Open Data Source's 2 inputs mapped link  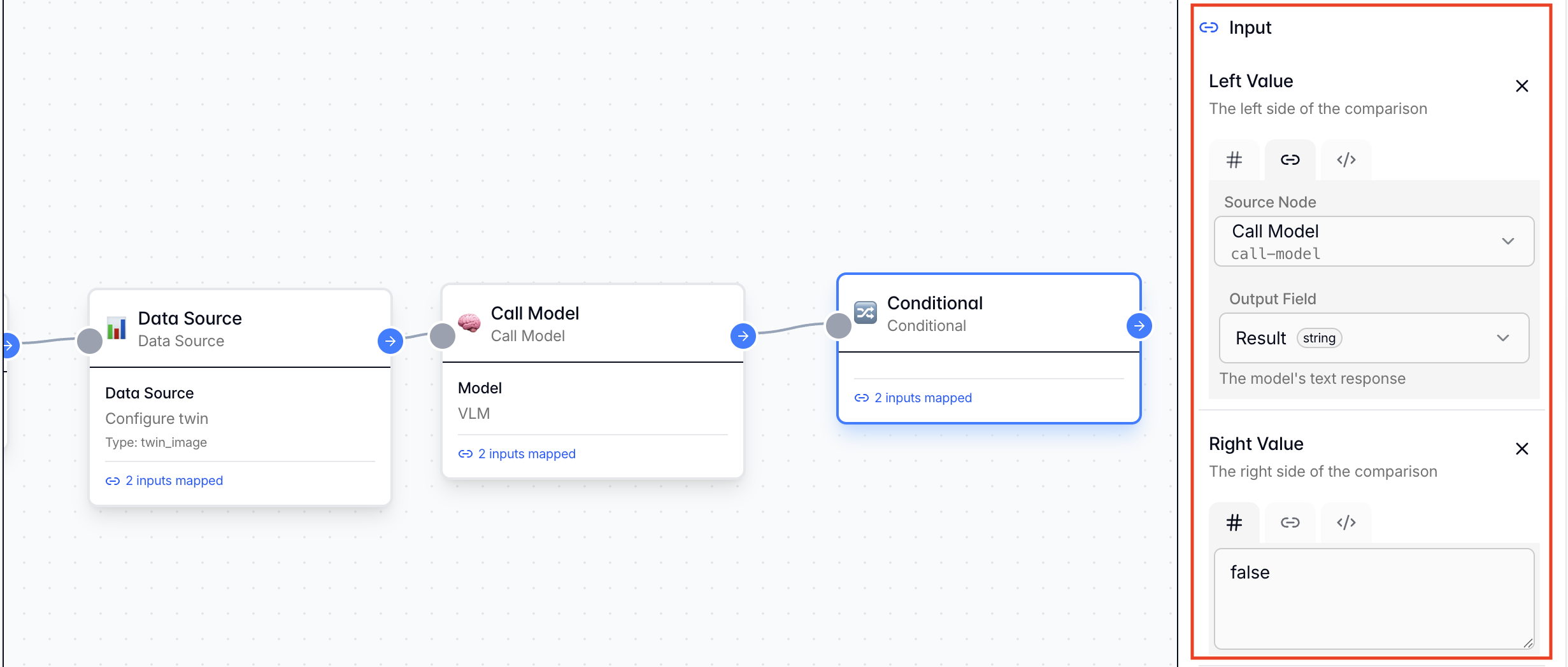pyautogui.click(x=173, y=481)
